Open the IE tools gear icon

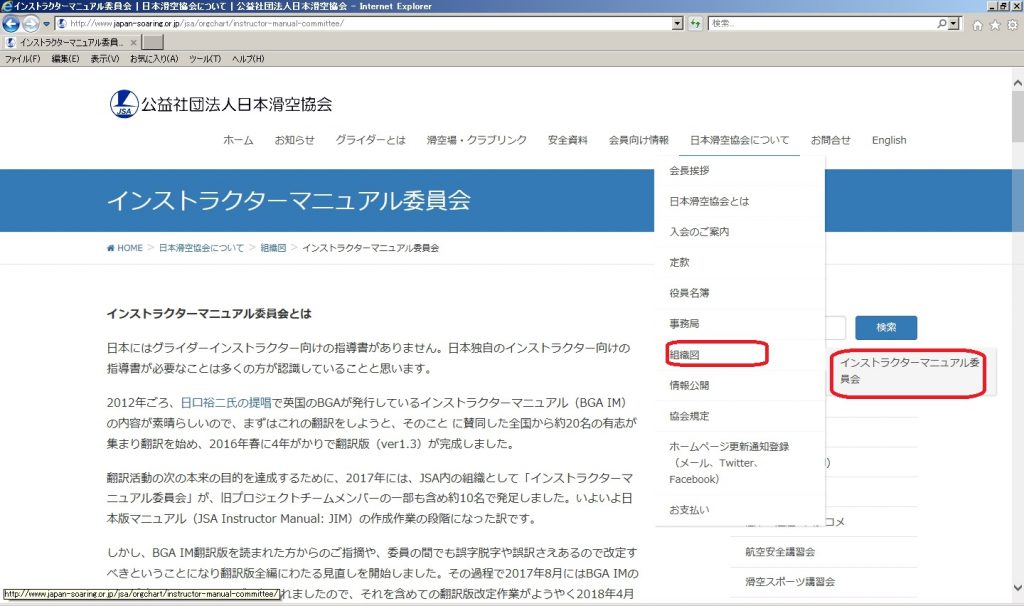click(x=1012, y=25)
